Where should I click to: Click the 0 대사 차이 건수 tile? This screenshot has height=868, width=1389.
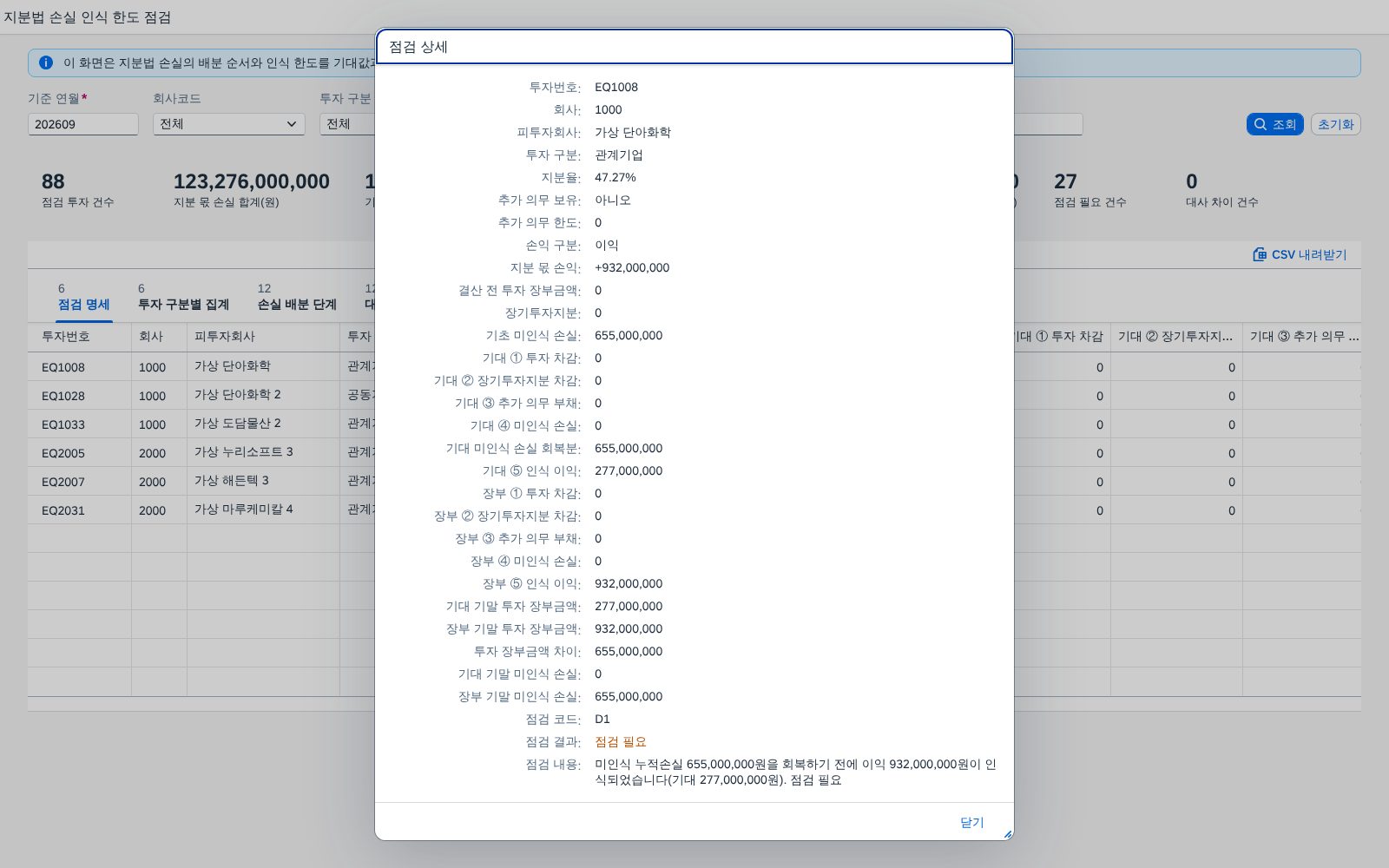(1221, 190)
